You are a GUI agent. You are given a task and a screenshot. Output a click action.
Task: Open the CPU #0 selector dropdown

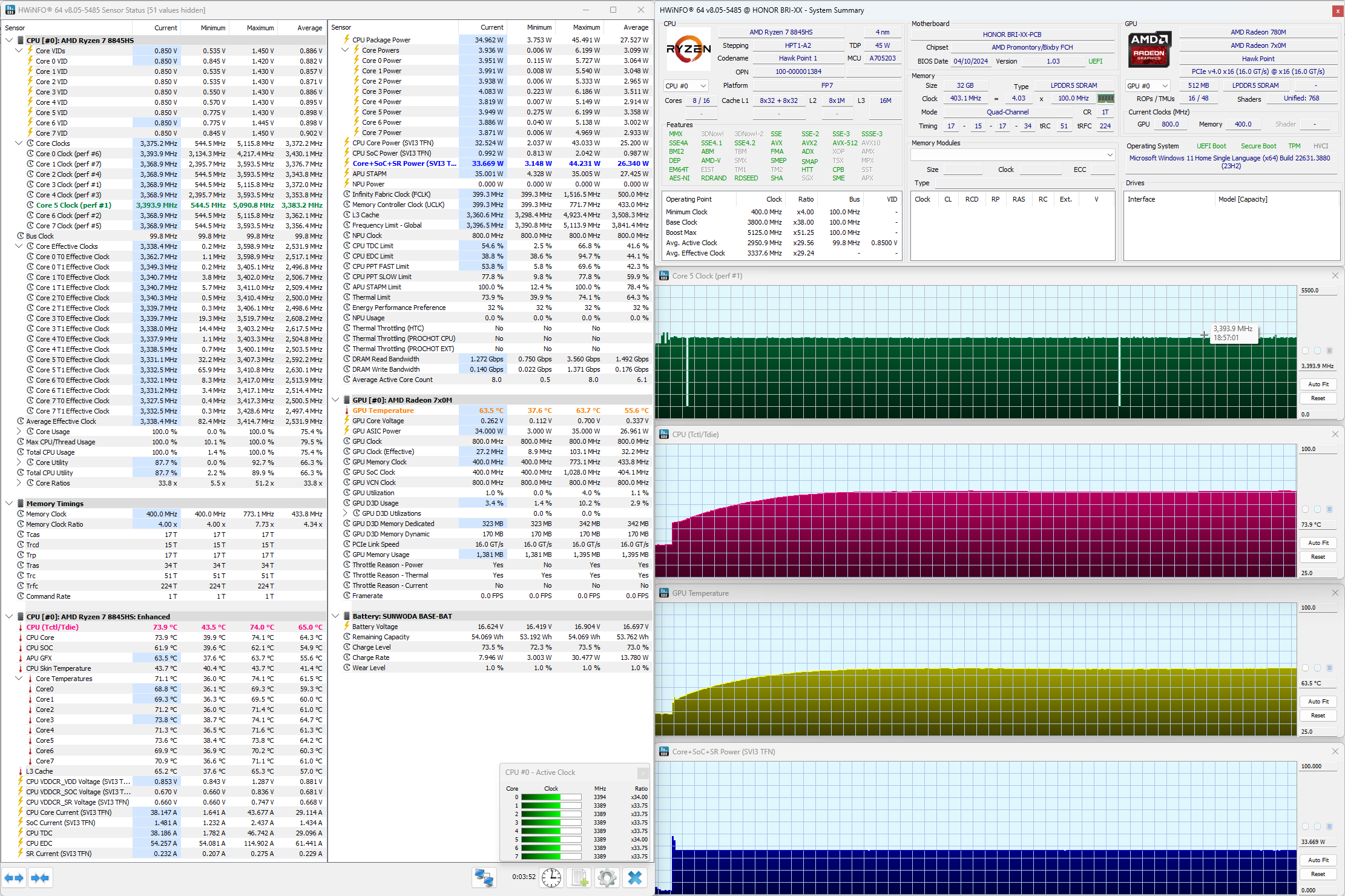click(x=686, y=86)
